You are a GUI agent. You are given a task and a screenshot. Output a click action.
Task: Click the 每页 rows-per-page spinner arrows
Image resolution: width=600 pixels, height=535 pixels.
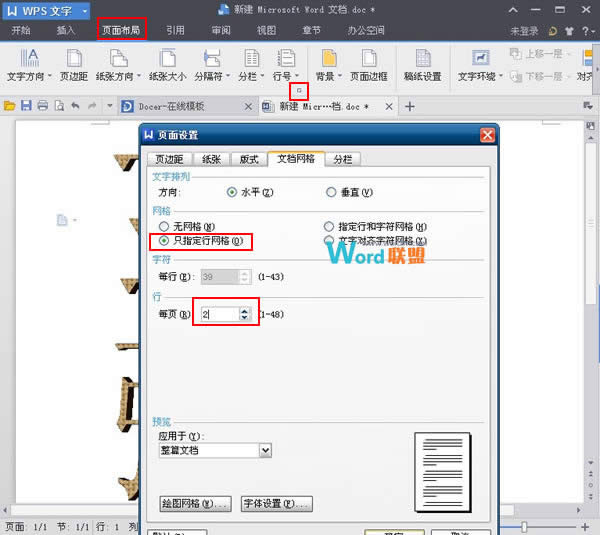[x=245, y=314]
